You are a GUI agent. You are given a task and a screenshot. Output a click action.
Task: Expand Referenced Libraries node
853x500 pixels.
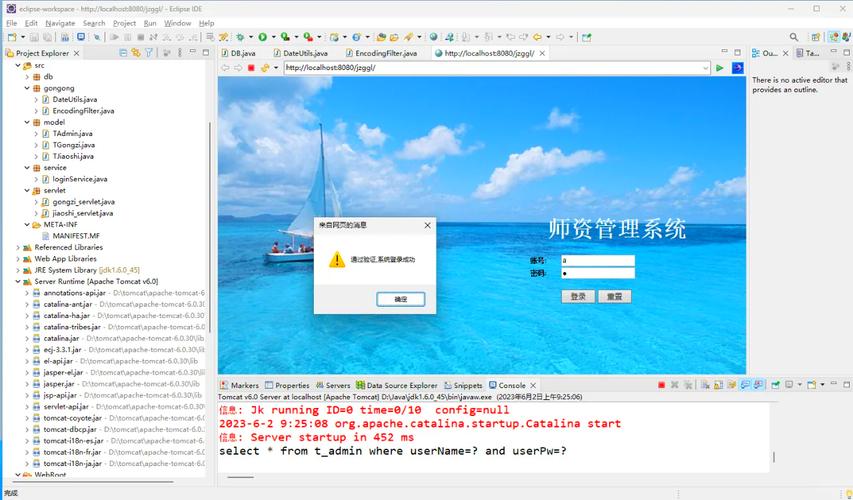click(18, 248)
